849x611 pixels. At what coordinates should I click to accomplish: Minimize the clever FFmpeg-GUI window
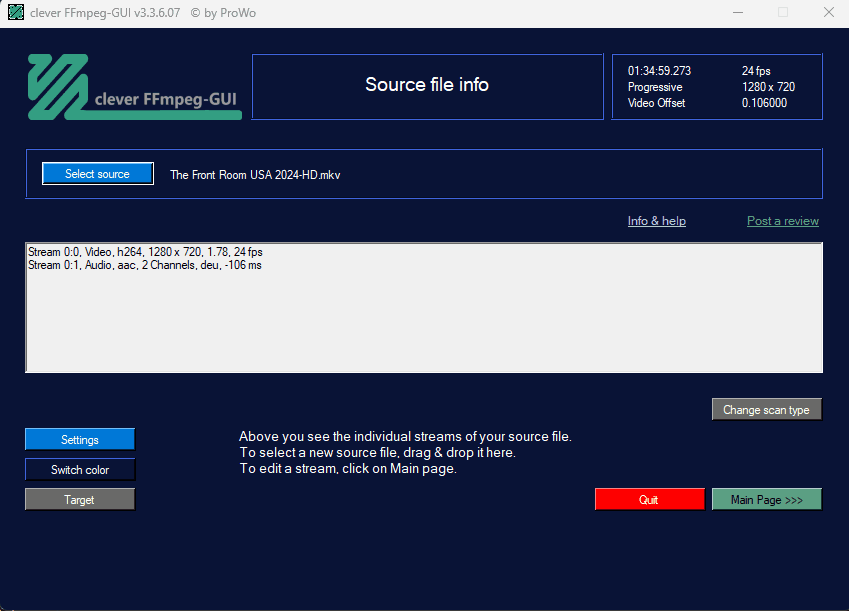click(x=738, y=12)
